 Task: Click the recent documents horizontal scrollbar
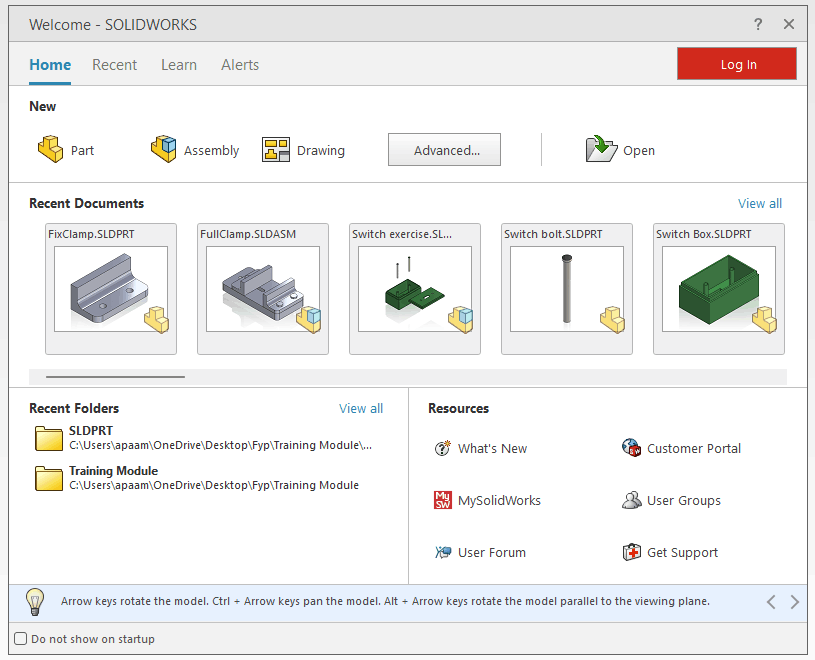click(115, 377)
